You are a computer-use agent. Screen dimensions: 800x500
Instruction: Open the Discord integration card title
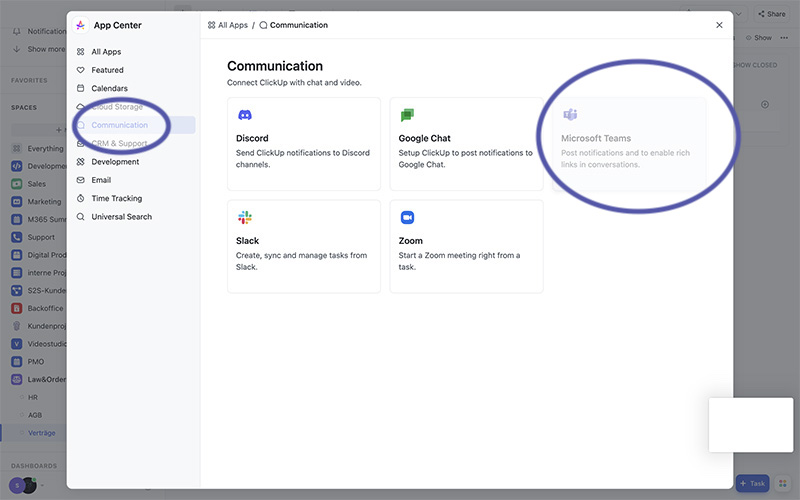tap(252, 138)
